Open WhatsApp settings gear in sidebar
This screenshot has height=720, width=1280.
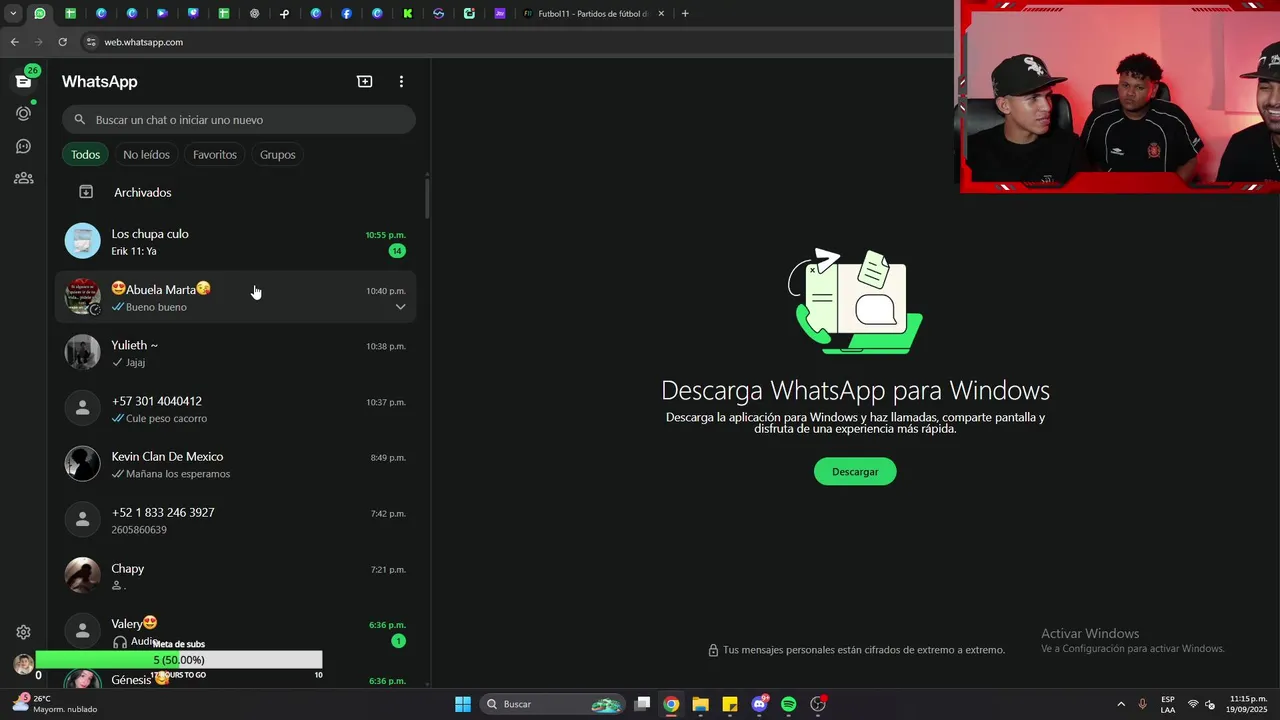(x=23, y=632)
